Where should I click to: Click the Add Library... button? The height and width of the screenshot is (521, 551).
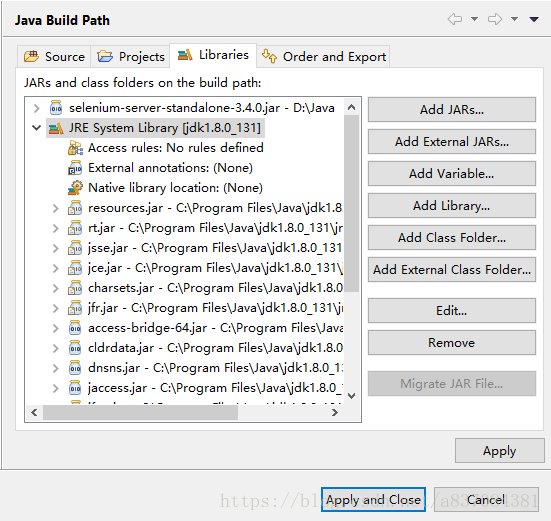[x=452, y=206]
